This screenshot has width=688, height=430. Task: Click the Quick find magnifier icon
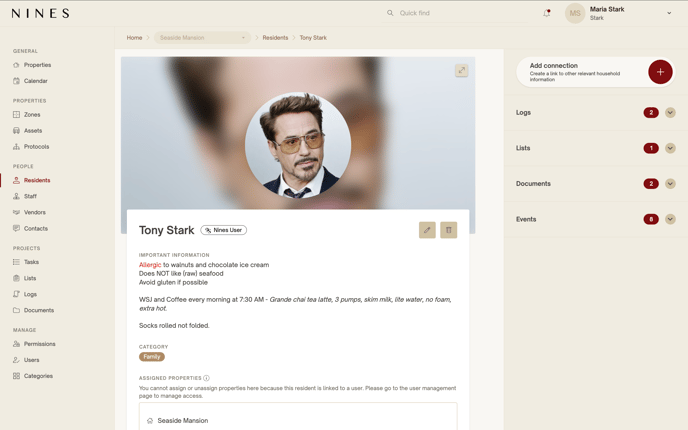pyautogui.click(x=390, y=13)
